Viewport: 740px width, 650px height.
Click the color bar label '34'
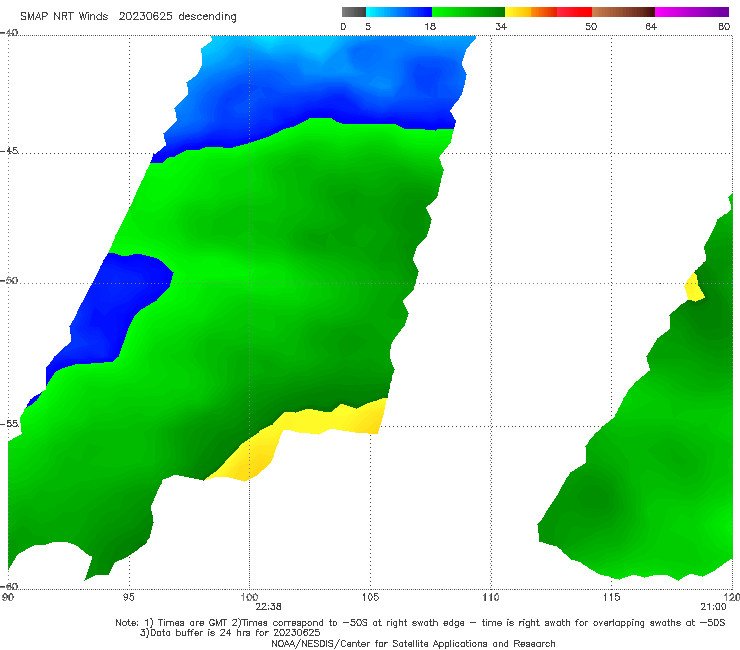501,27
